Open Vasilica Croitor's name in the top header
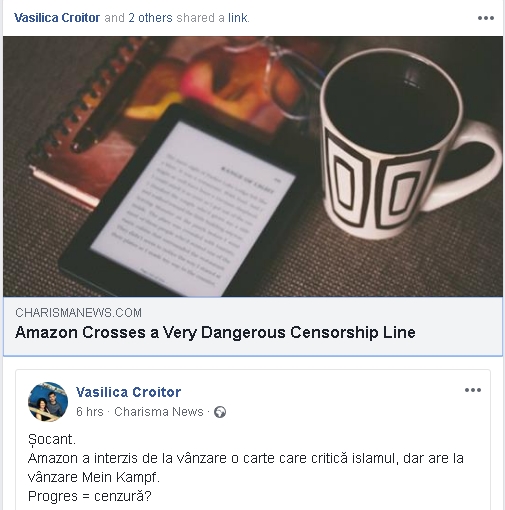505x510 pixels. [57, 18]
